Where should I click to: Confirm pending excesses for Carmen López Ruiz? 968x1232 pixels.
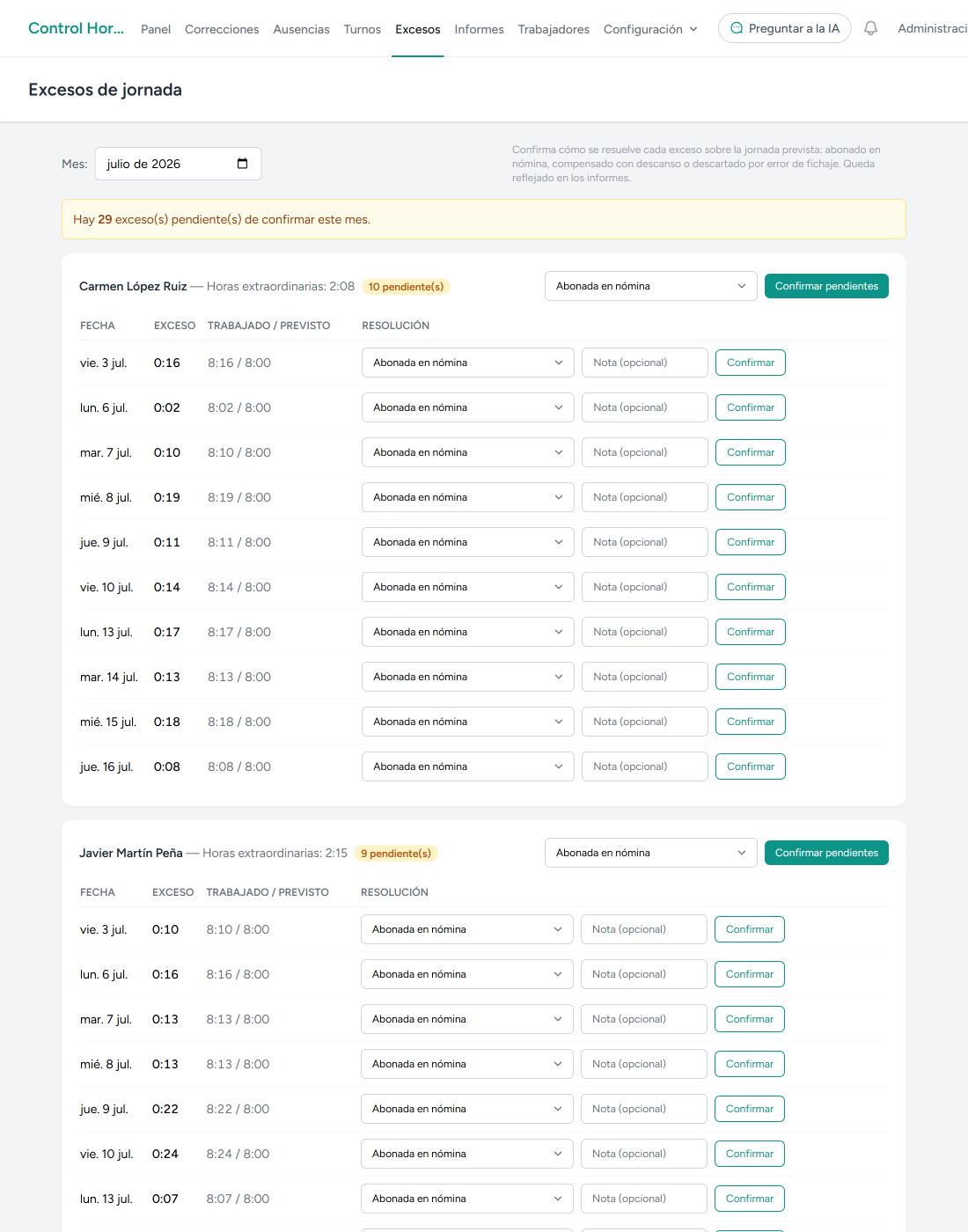[x=826, y=286]
